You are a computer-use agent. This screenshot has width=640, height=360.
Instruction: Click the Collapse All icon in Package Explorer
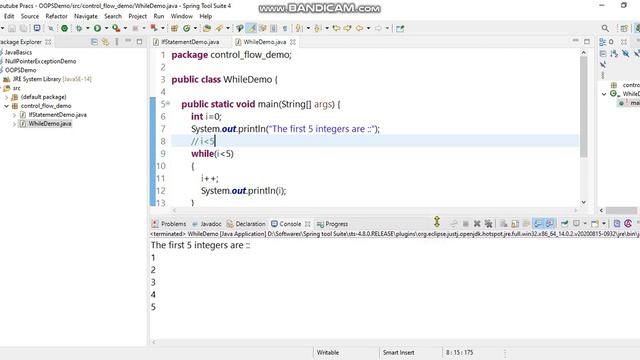pyautogui.click(x=94, y=42)
